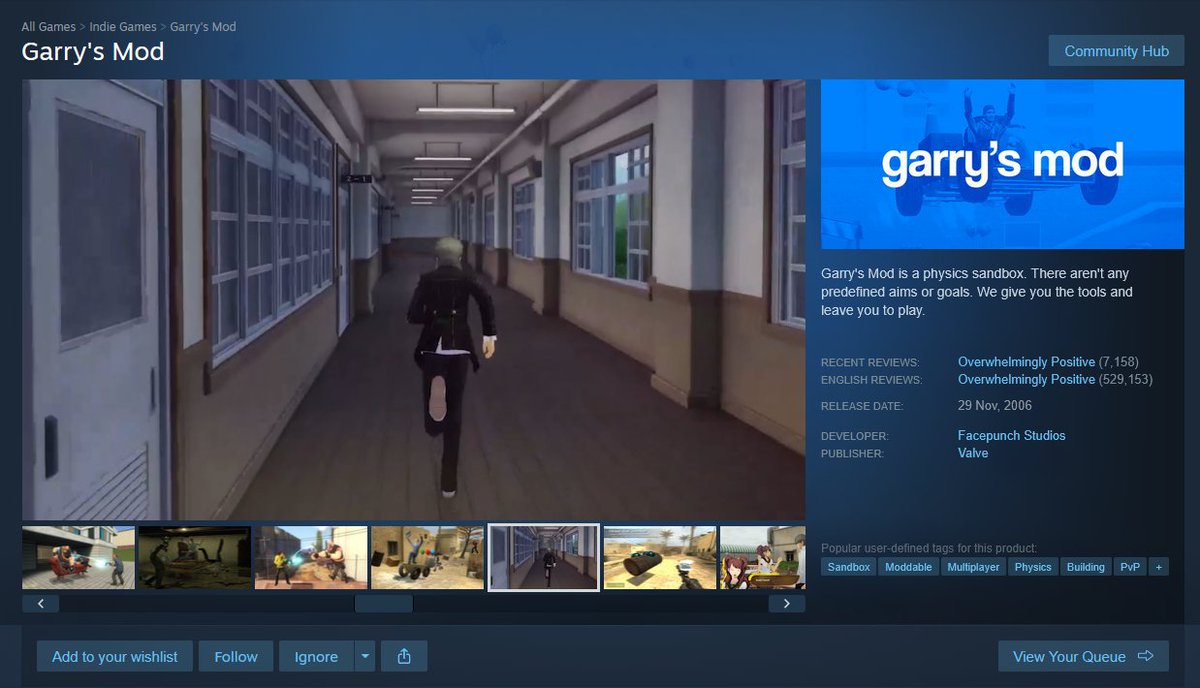The image size is (1200, 688).
Task: Add Garry's Mod to your wishlist
Action: 115,656
